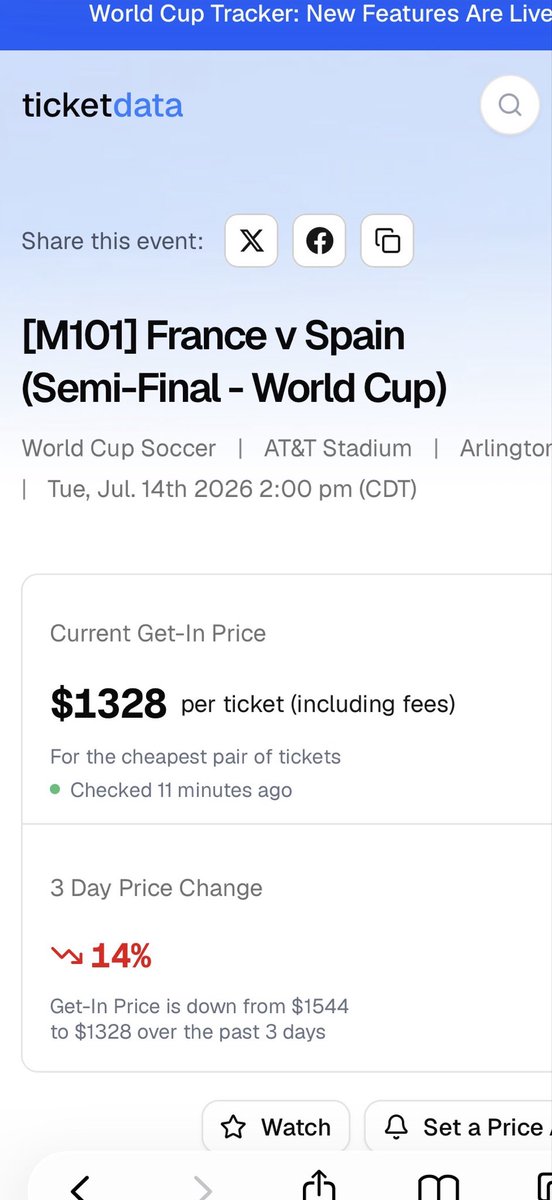Set a Price Alert with bell button
The width and height of the screenshot is (552, 1200).
pos(458,1127)
